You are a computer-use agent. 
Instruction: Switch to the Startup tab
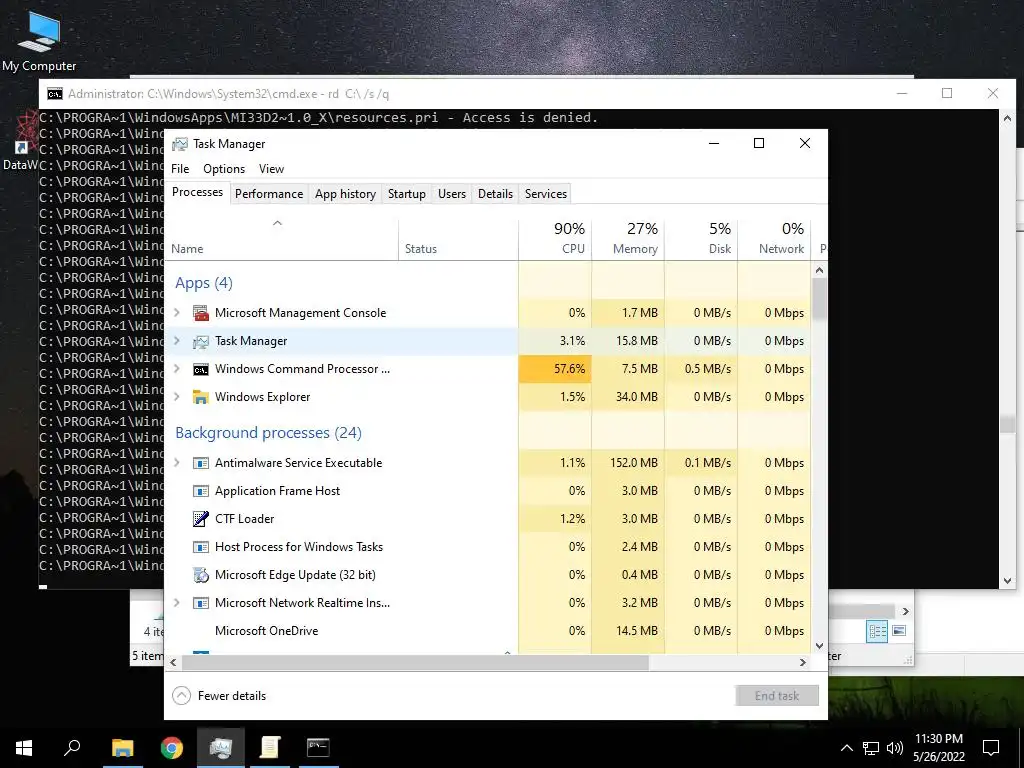(x=407, y=194)
